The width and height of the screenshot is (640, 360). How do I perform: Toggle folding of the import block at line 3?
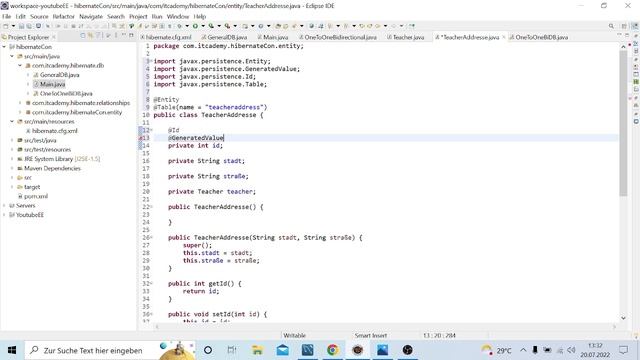151,61
